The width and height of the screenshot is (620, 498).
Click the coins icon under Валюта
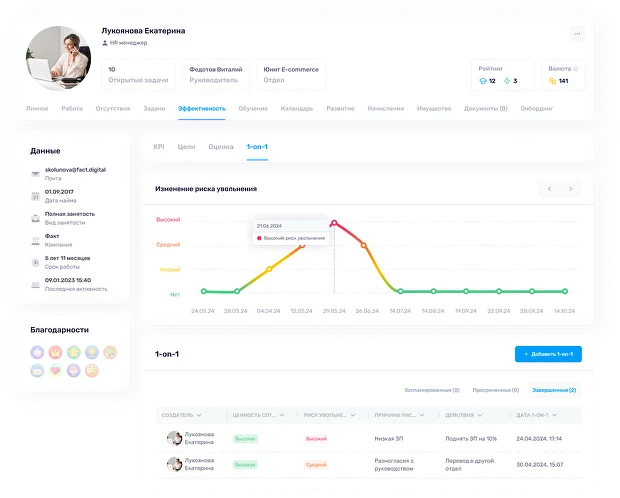click(552, 81)
